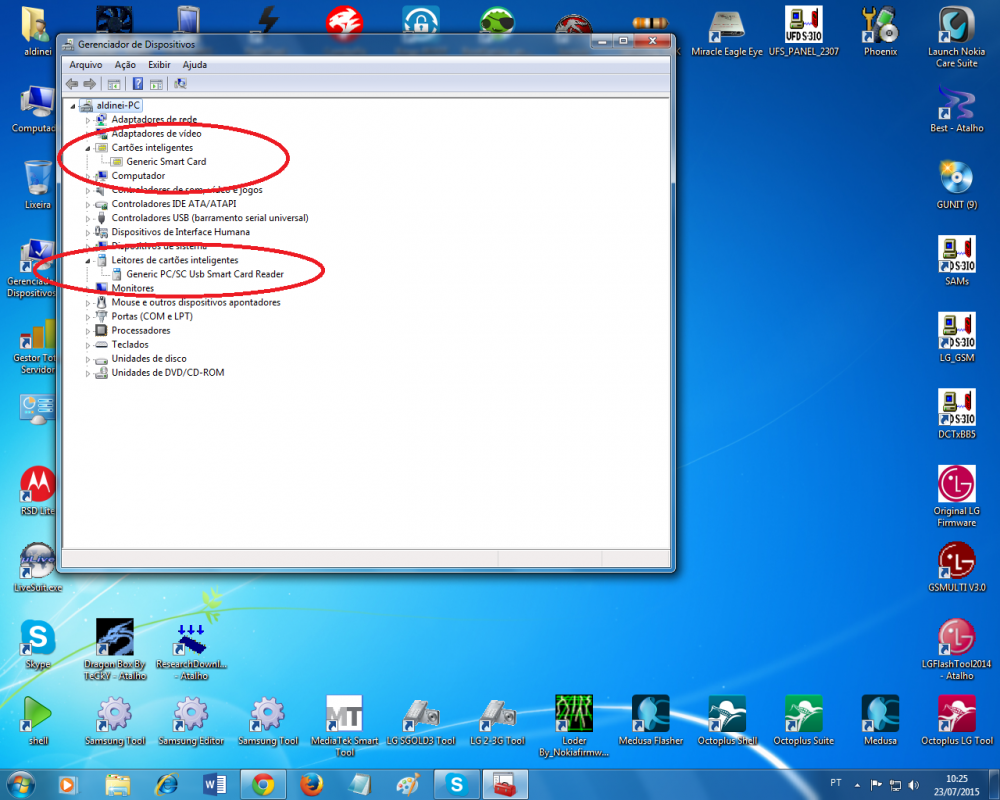Screen dimensions: 1000x800
Task: Collapse the Cartões inteligentes tree node
Action: tap(88, 148)
